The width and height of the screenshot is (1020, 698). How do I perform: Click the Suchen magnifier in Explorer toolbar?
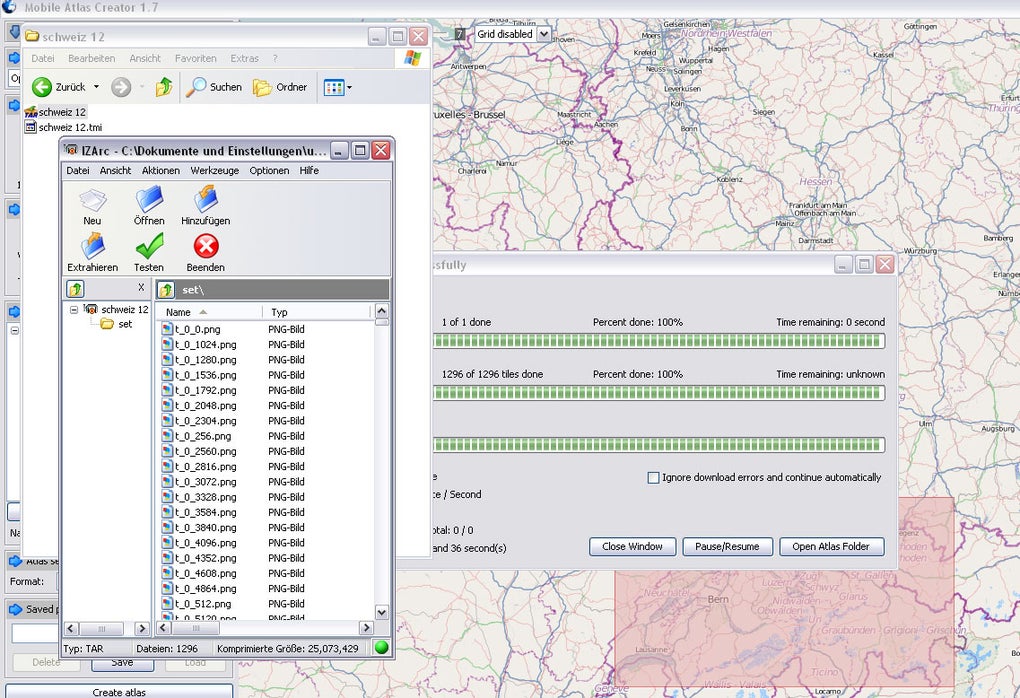(197, 87)
